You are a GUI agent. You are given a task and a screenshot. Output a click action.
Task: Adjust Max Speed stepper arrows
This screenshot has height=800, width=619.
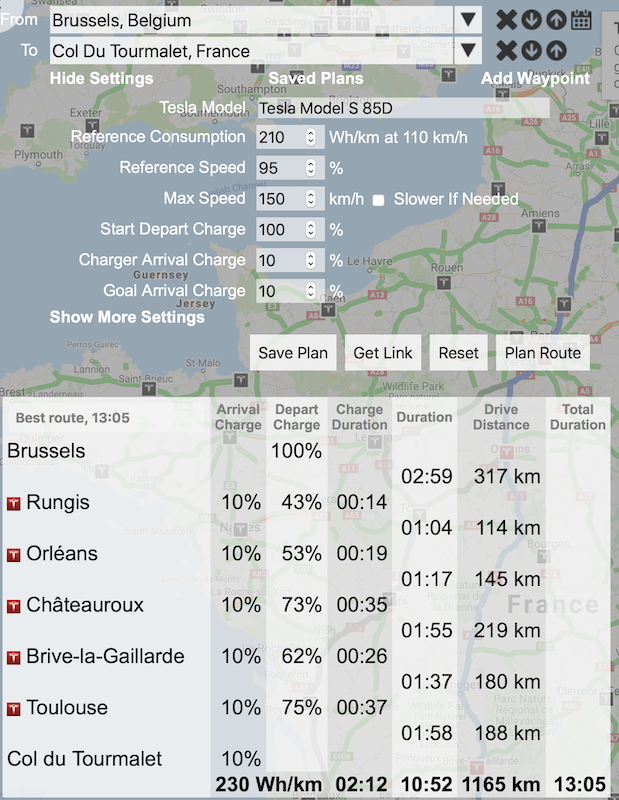coord(311,198)
